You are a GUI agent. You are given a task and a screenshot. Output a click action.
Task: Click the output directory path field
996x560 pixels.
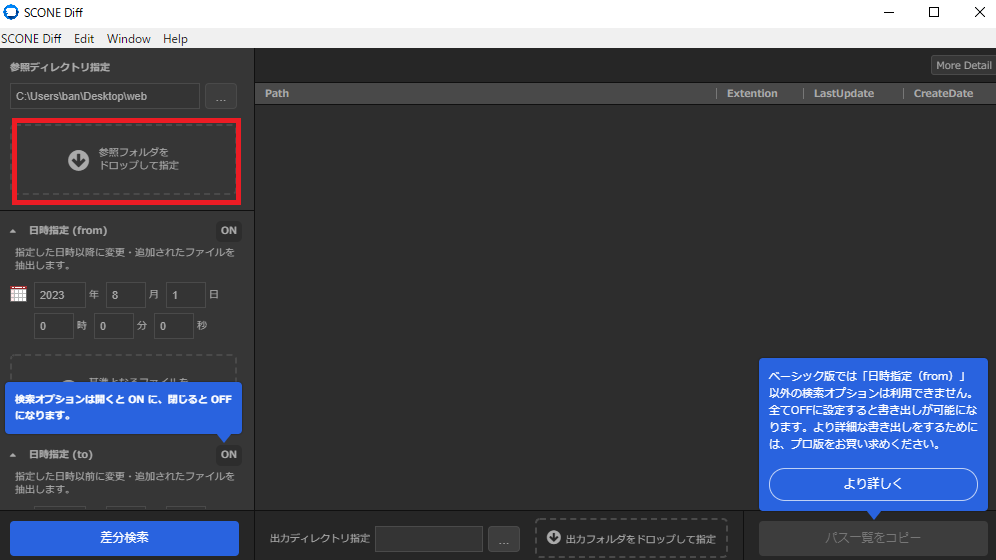coord(429,538)
